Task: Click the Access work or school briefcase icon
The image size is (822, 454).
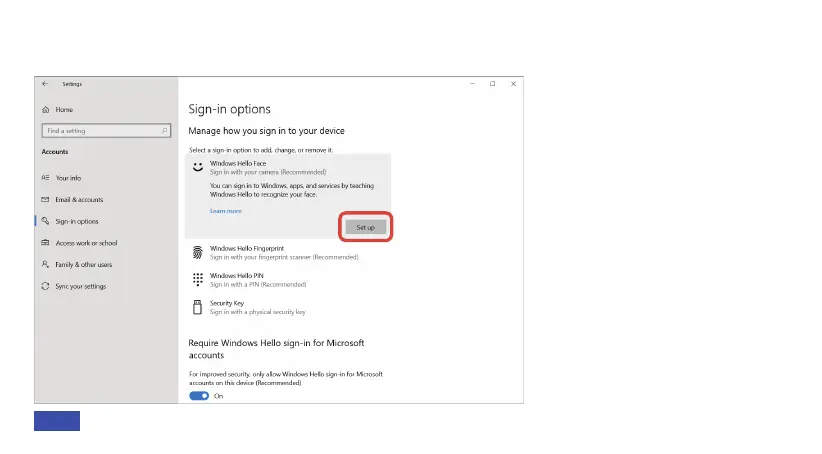Action: 45,243
